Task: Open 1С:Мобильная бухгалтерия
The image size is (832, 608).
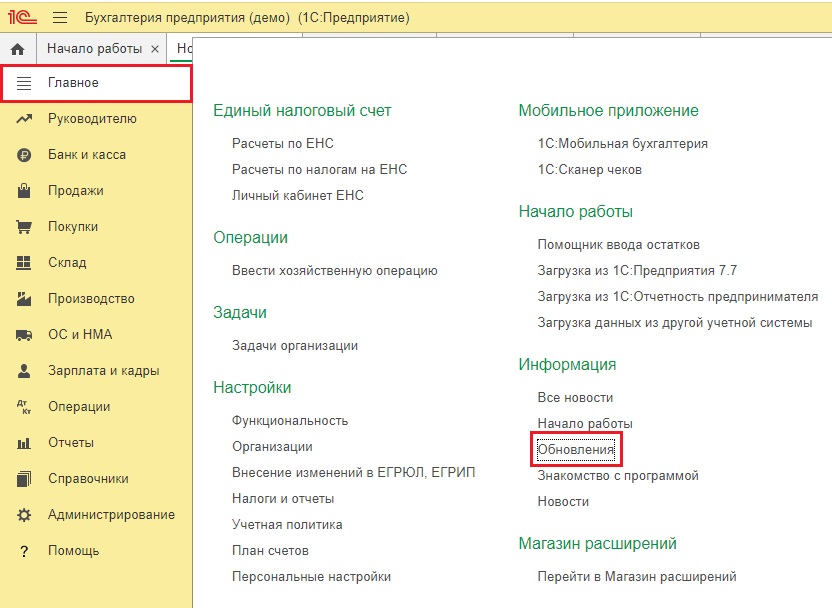Action: pos(622,144)
